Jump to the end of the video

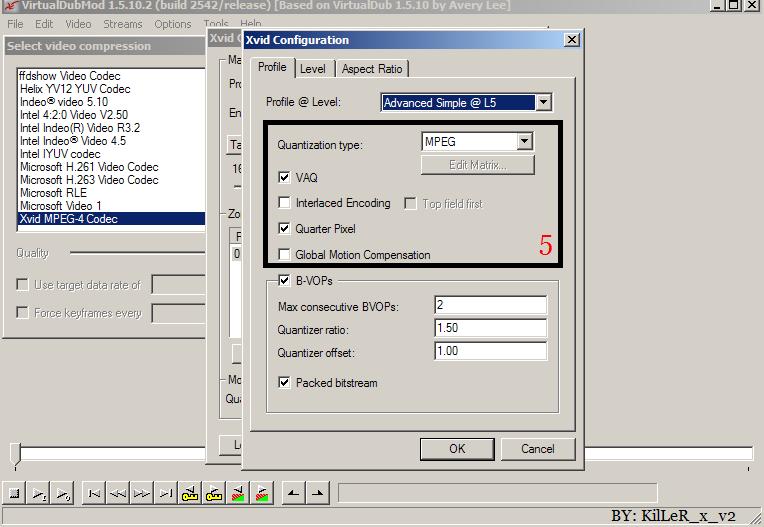coord(166,493)
